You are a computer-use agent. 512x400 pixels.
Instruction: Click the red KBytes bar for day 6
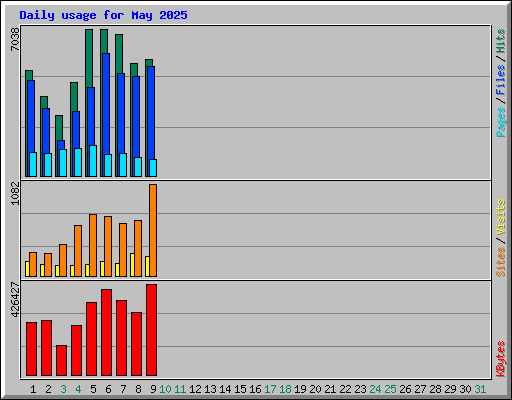click(x=106, y=332)
